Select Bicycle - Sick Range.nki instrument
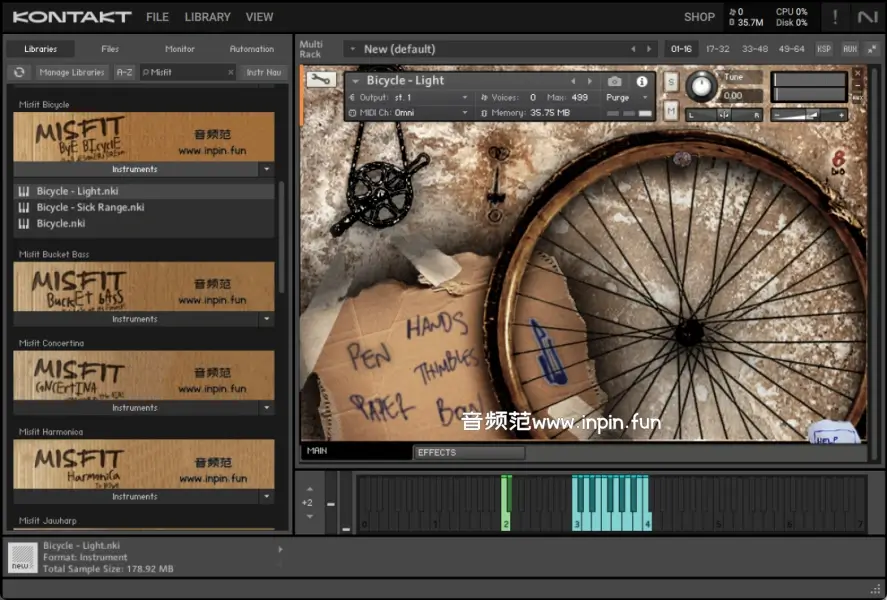 (x=90, y=207)
